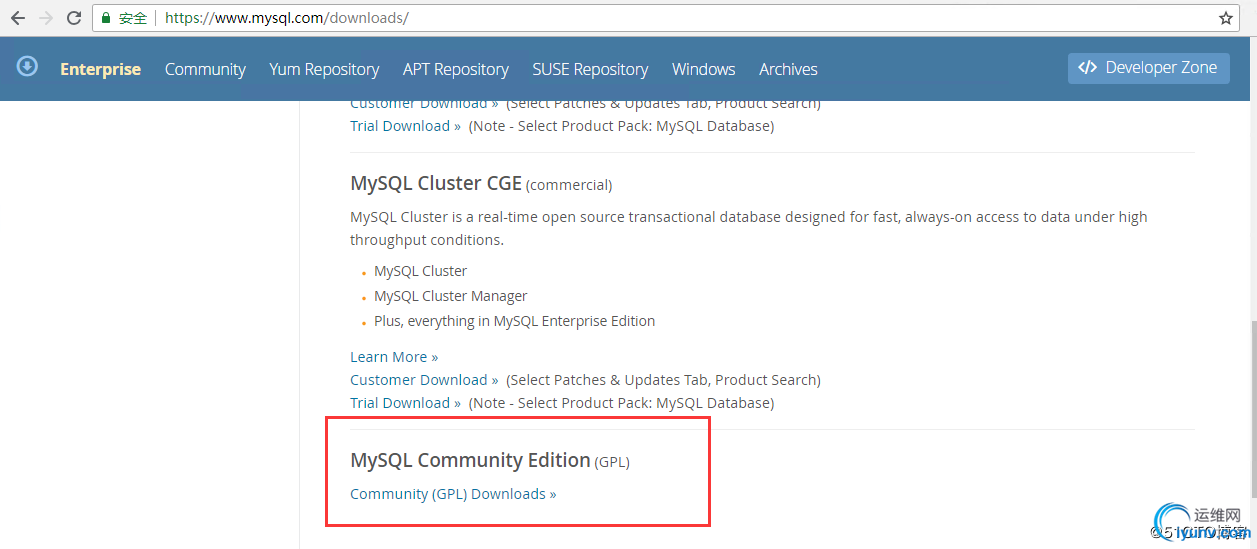
Task: Click the browser Back arrow
Action: click(x=18, y=18)
